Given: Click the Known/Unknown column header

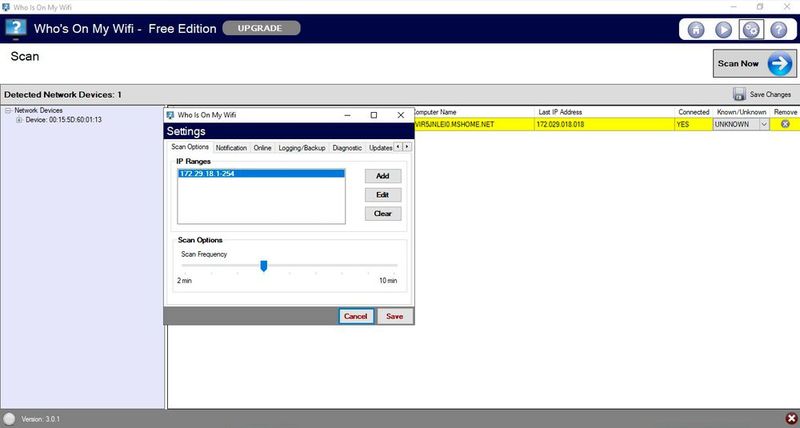Looking at the screenshot, I should click(x=741, y=112).
